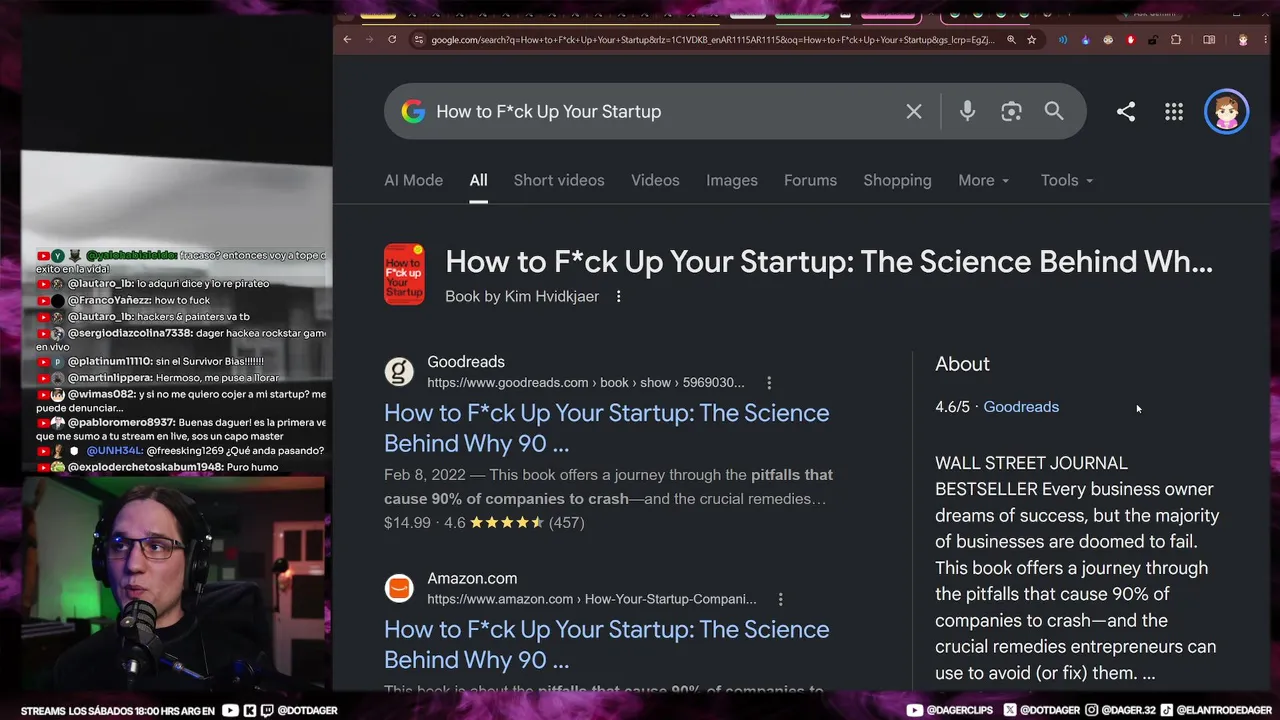The image size is (1280, 720).
Task: Clear the search box with the X
Action: (x=914, y=111)
